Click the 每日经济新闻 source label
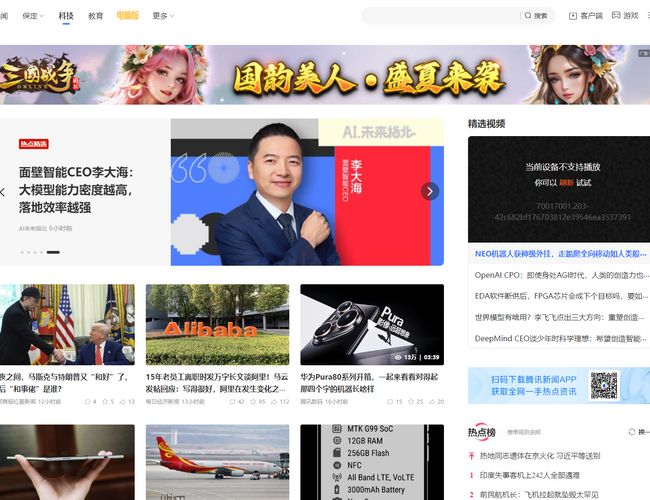 click(x=163, y=402)
